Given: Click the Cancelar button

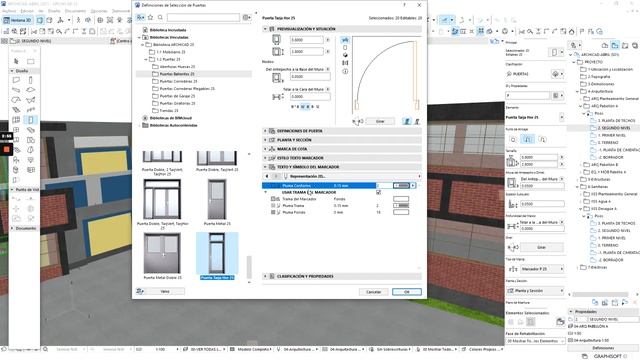Looking at the screenshot, I should click(x=373, y=292).
